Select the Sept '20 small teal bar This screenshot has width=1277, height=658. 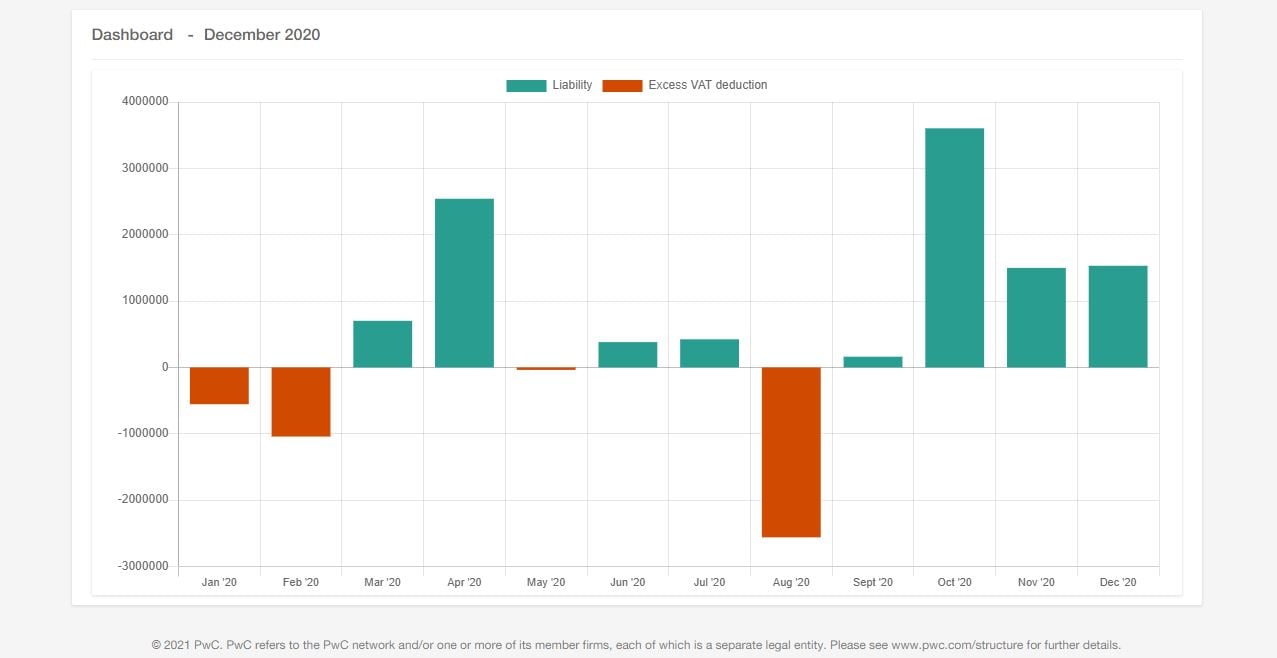tap(873, 362)
